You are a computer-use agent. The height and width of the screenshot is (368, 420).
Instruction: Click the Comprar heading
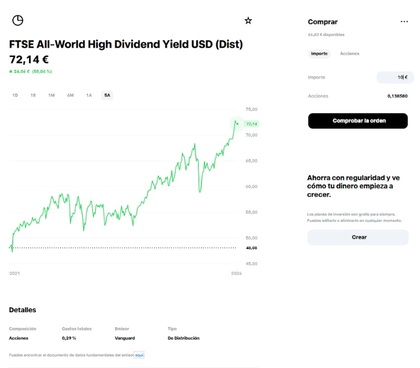(322, 22)
